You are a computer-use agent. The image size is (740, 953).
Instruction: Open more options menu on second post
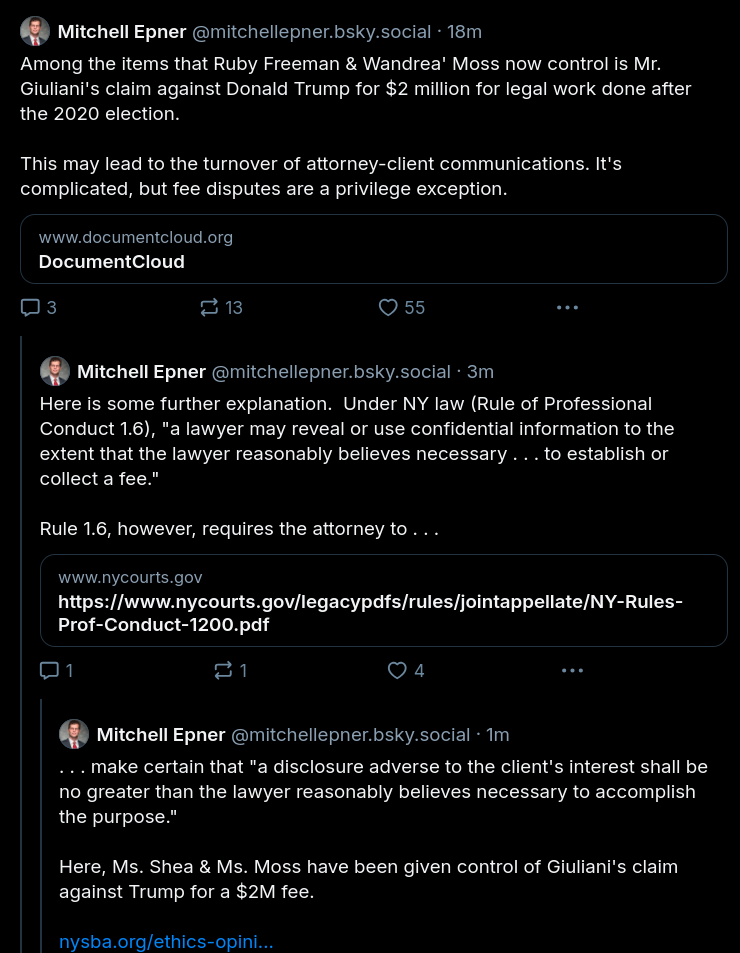coord(572,670)
